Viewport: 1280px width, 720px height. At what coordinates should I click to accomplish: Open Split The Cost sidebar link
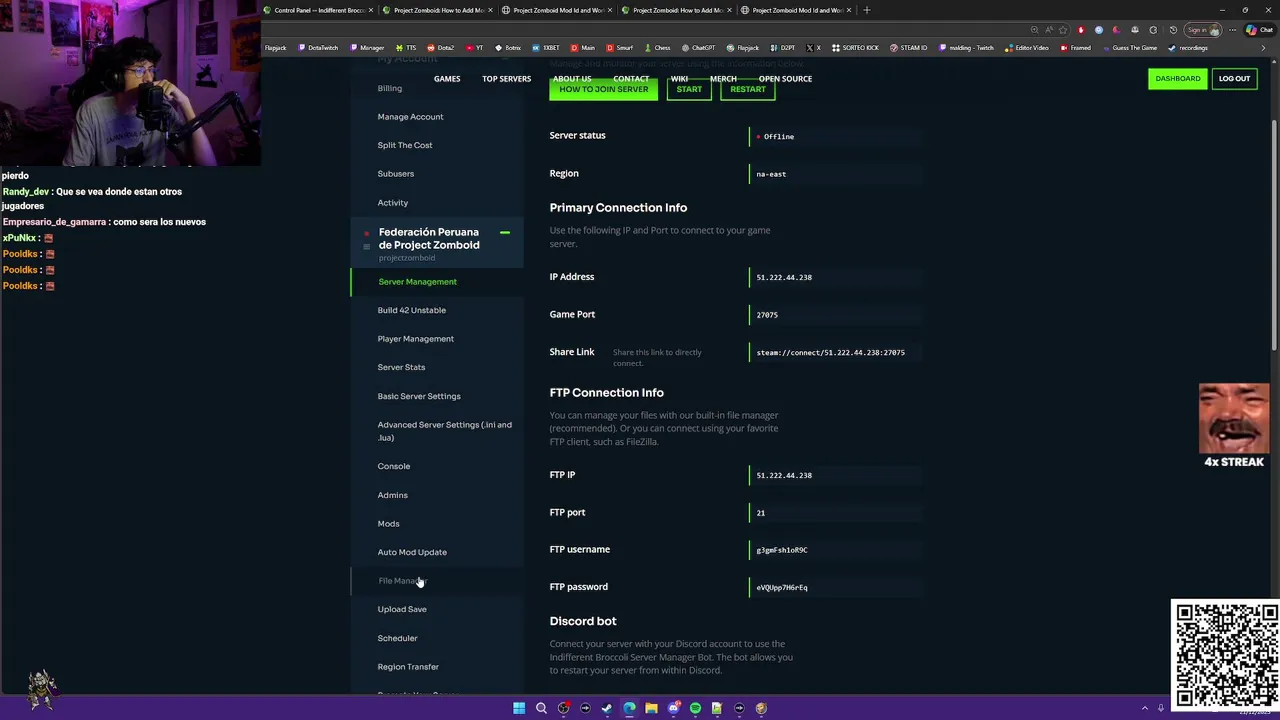[405, 145]
